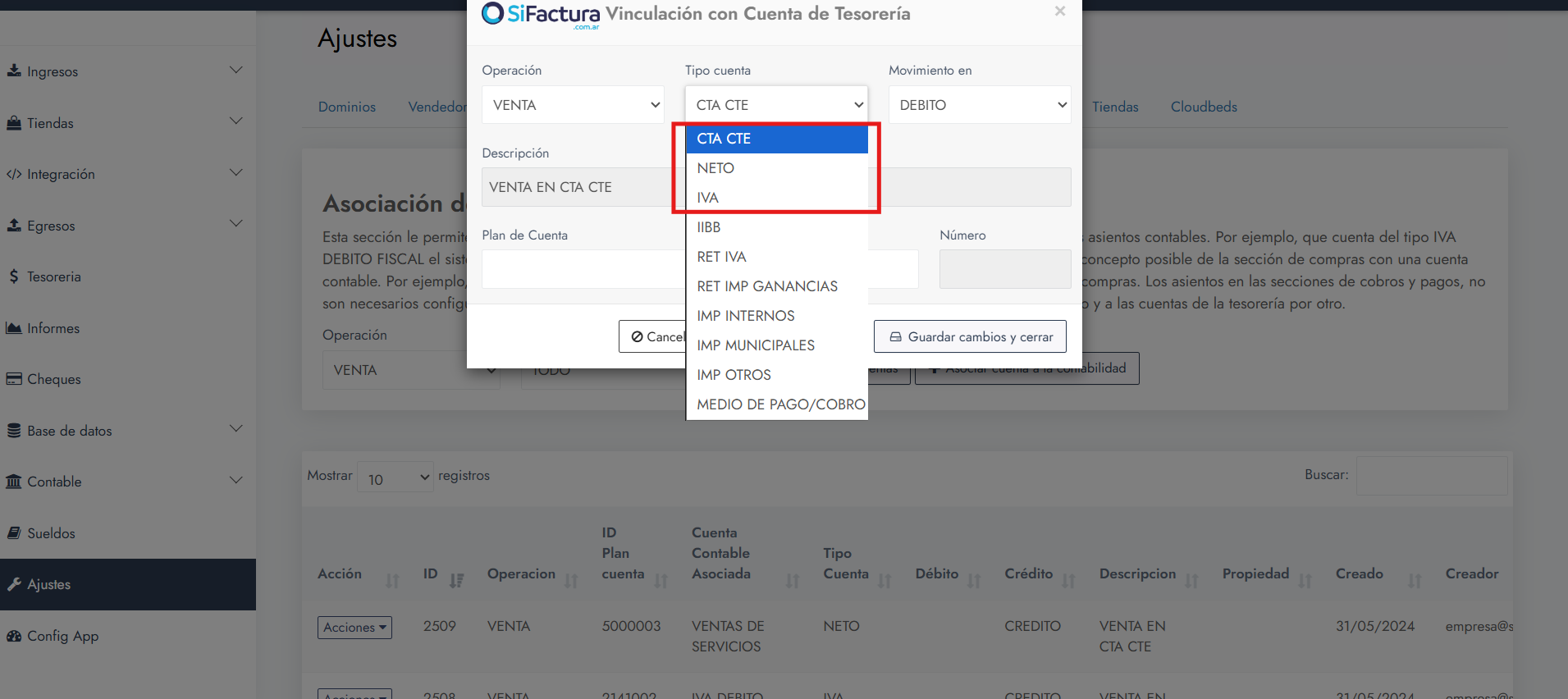Screen dimensions: 1568x699
Task: Choose MEDIO DE PAGO/COBRO from list
Action: (780, 404)
